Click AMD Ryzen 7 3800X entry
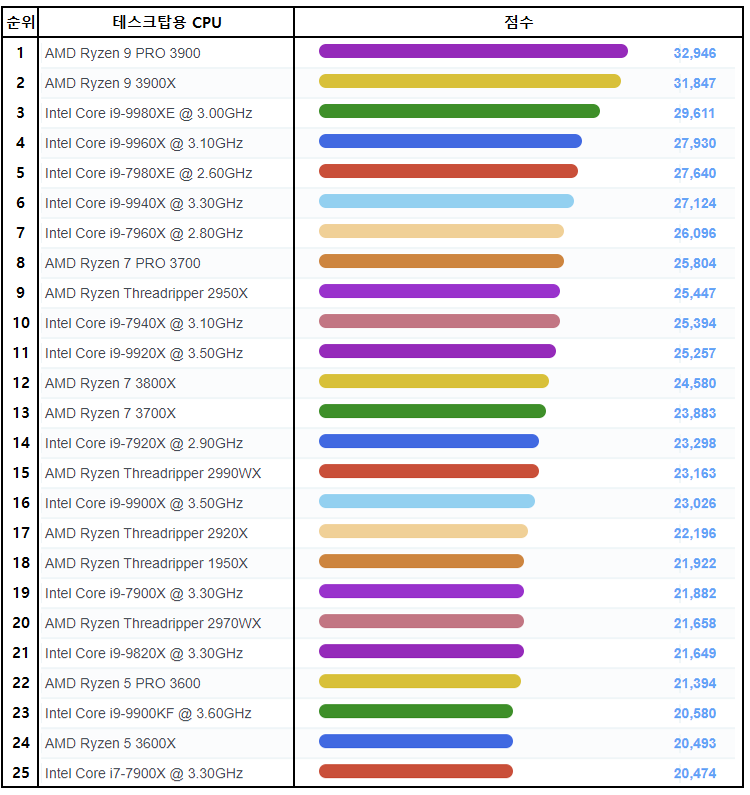Screen dimensions: 750x795 (110, 383)
